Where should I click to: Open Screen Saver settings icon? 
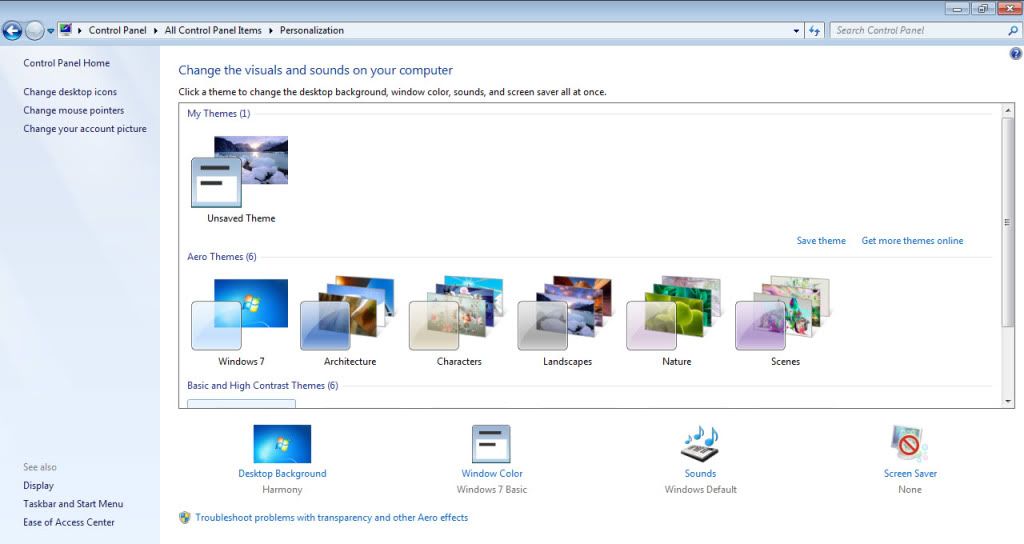click(909, 444)
